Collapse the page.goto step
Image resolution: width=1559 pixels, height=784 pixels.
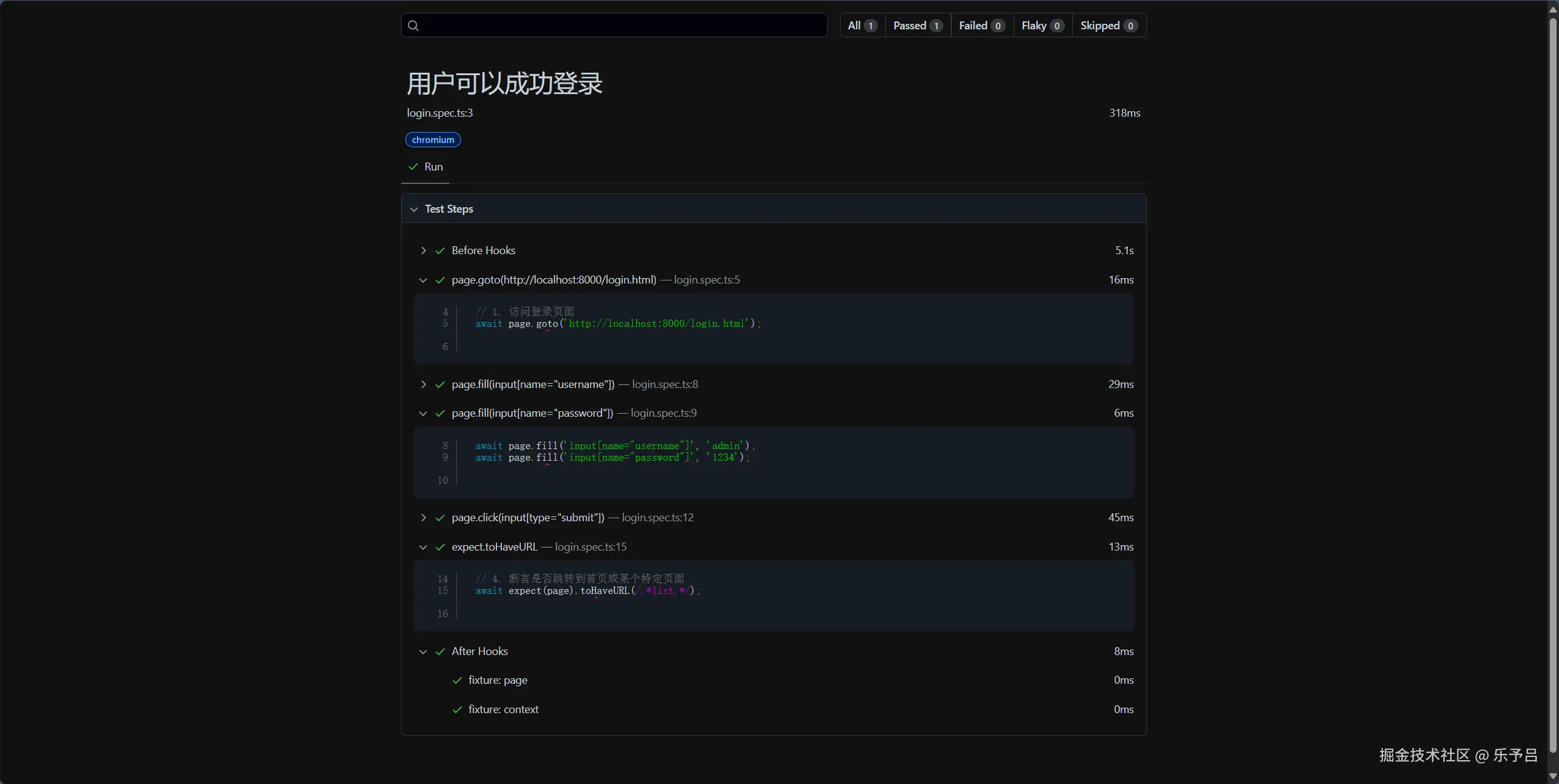(423, 280)
